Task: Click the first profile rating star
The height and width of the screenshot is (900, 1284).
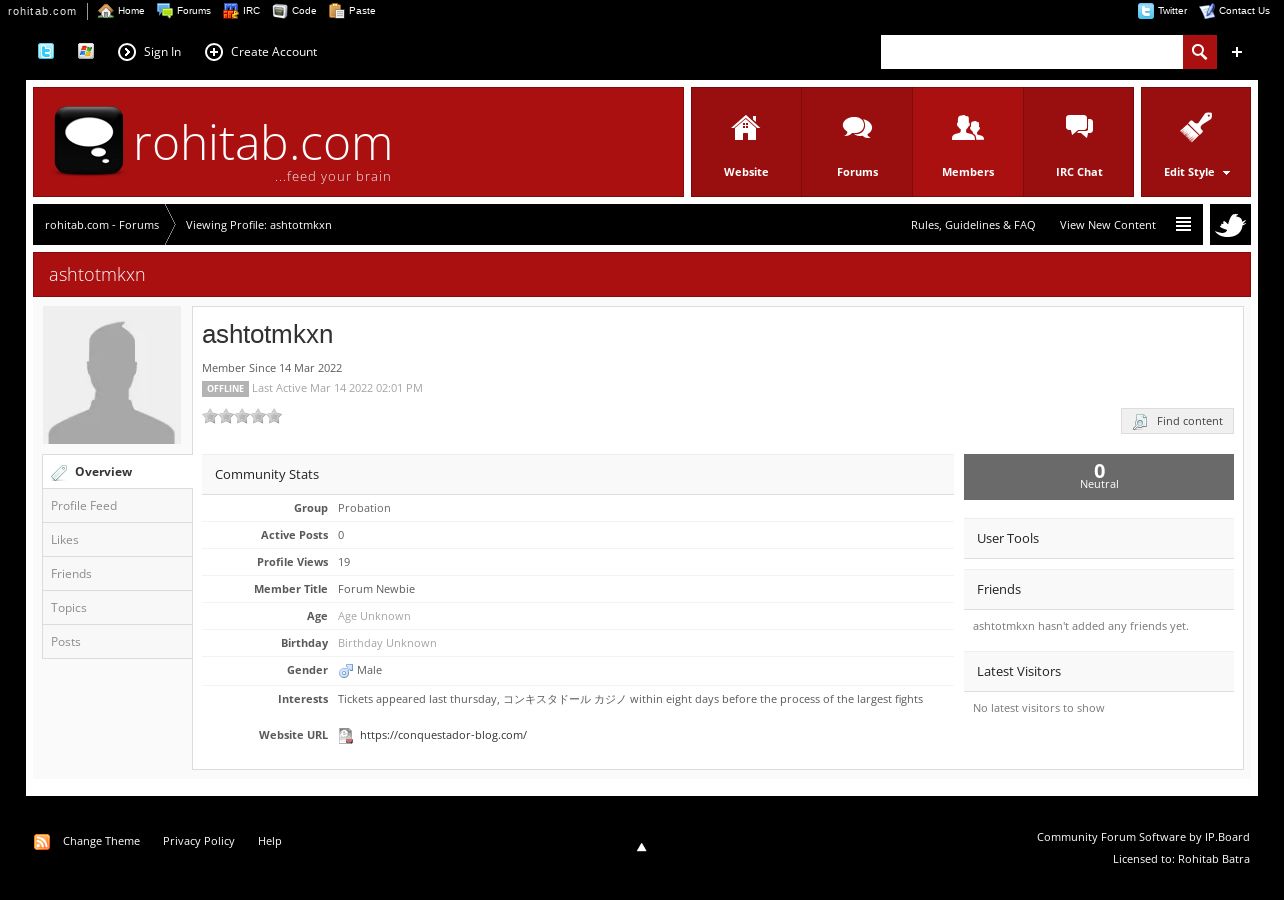Action: point(210,416)
